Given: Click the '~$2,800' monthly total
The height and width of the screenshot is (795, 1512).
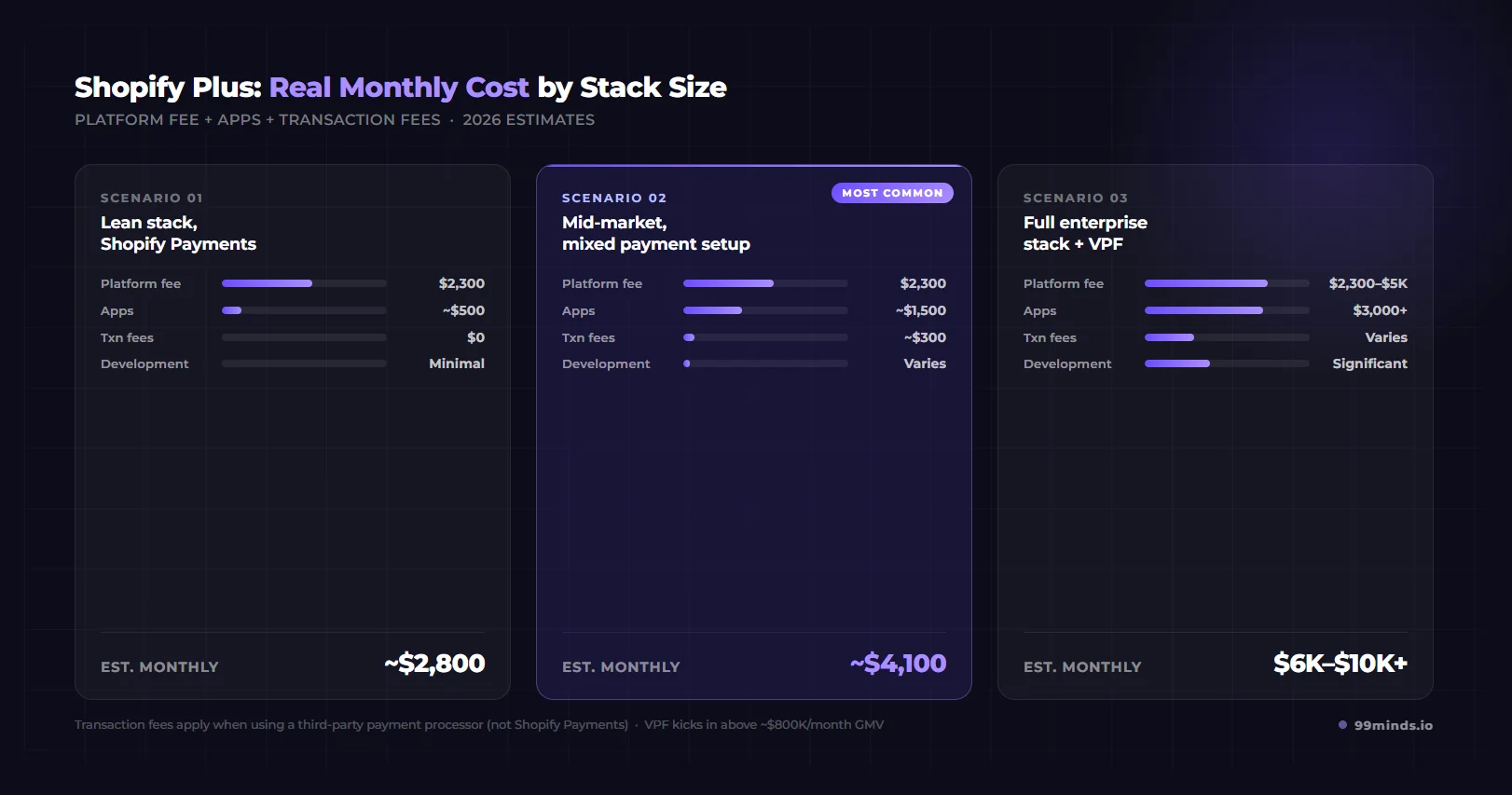Looking at the screenshot, I should (434, 664).
